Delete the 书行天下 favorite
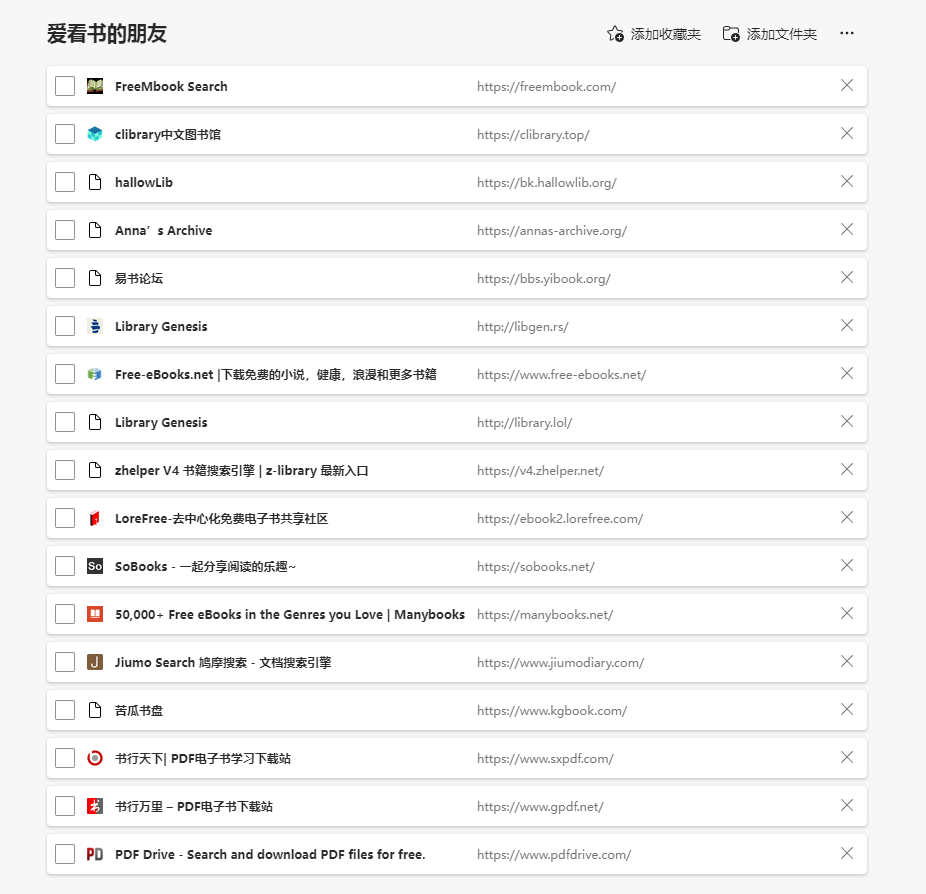The image size is (926, 894). click(x=847, y=757)
